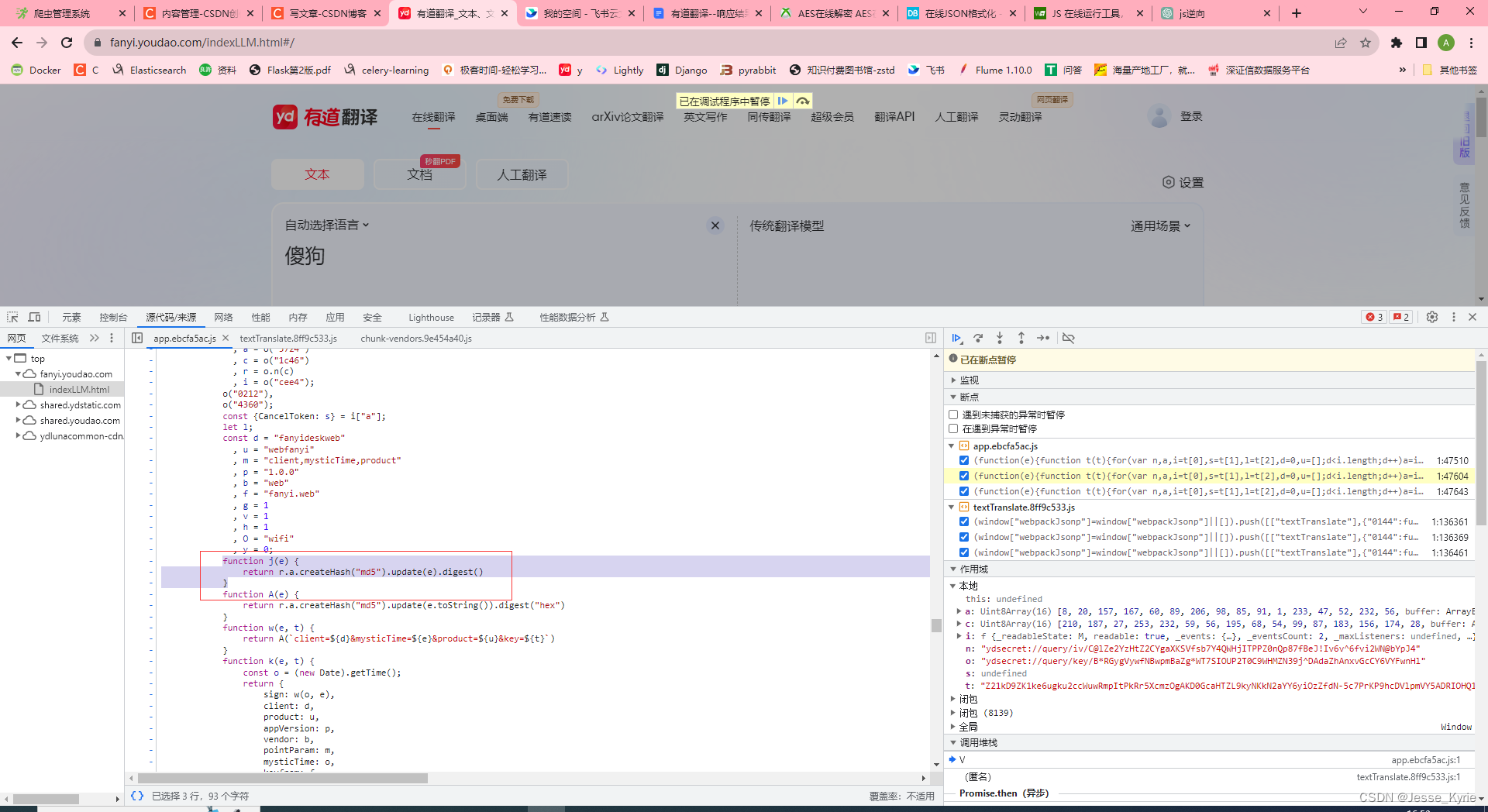Click the source code horizontal scrollbar
Screen dimensions: 1488x812
tap(283, 778)
